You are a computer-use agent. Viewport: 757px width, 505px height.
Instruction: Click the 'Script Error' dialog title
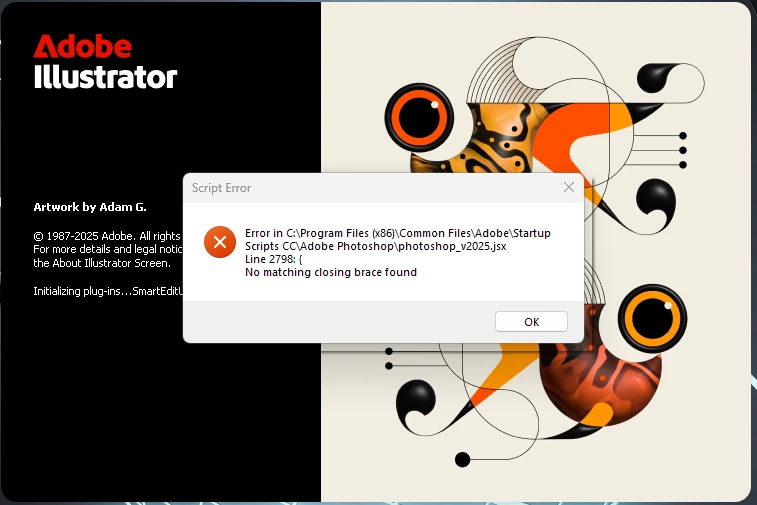(x=221, y=188)
